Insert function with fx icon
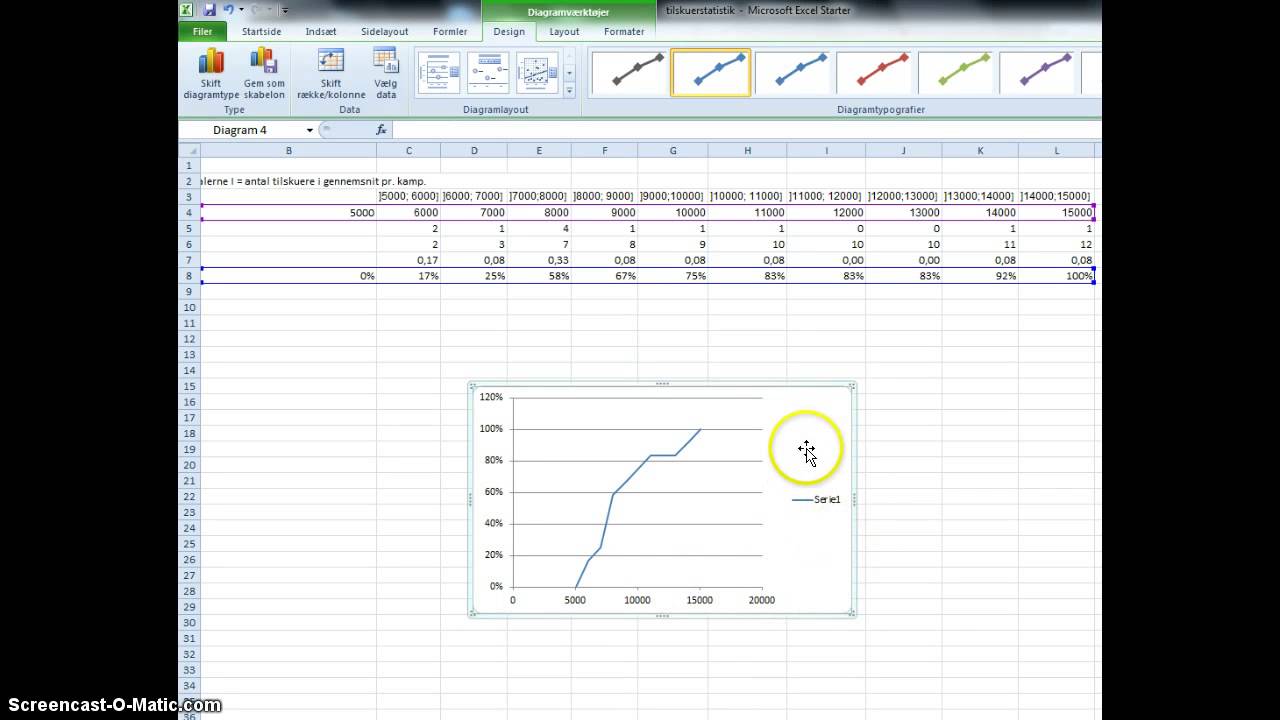 point(381,130)
